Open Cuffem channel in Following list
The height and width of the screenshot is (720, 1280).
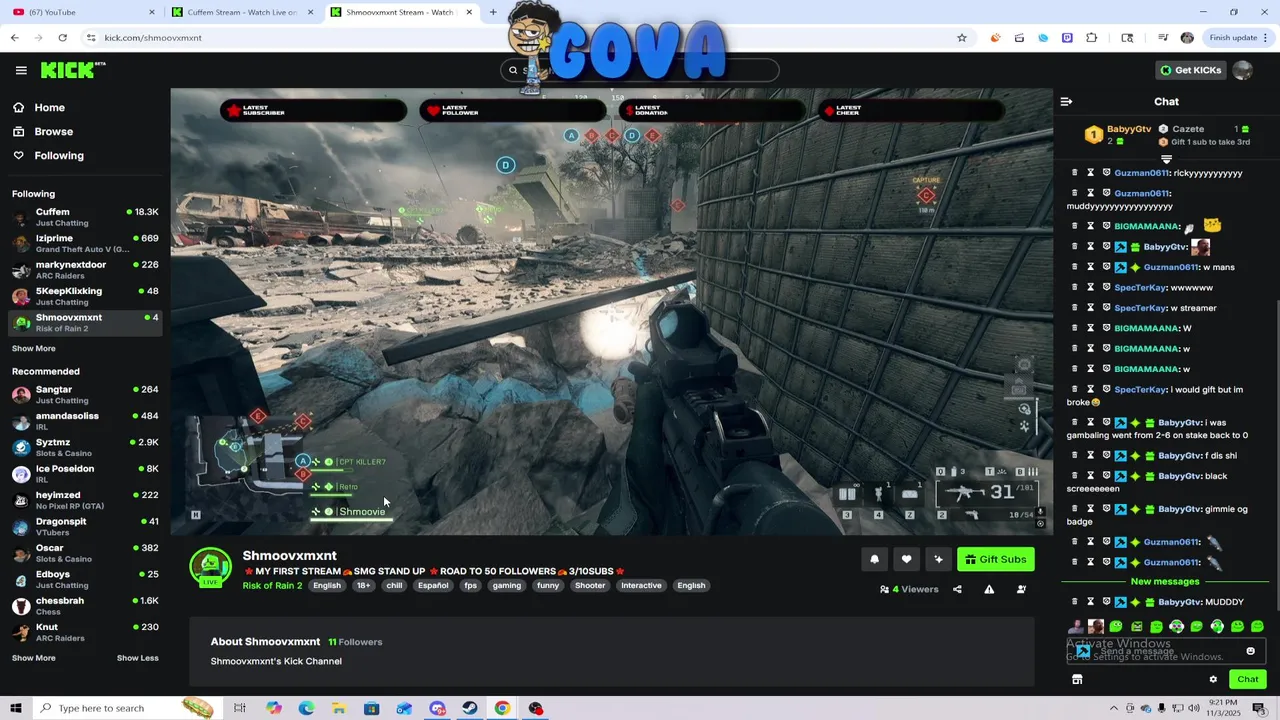tap(84, 217)
